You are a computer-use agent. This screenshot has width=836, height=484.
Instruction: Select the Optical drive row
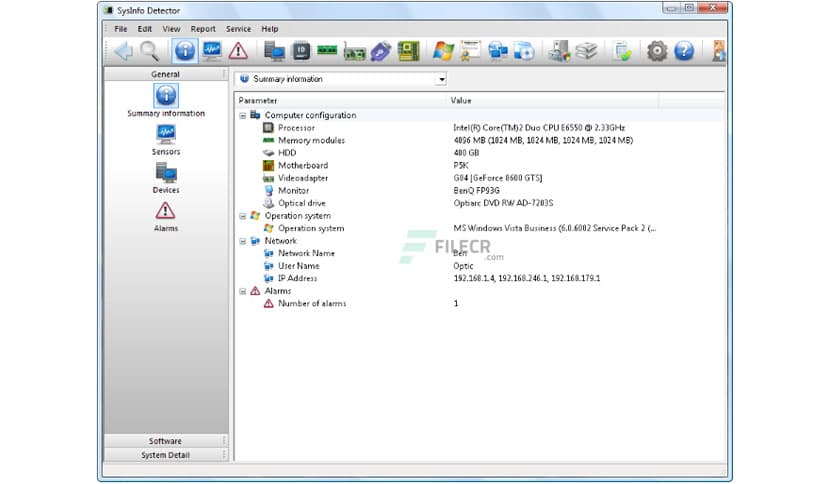(x=479, y=203)
